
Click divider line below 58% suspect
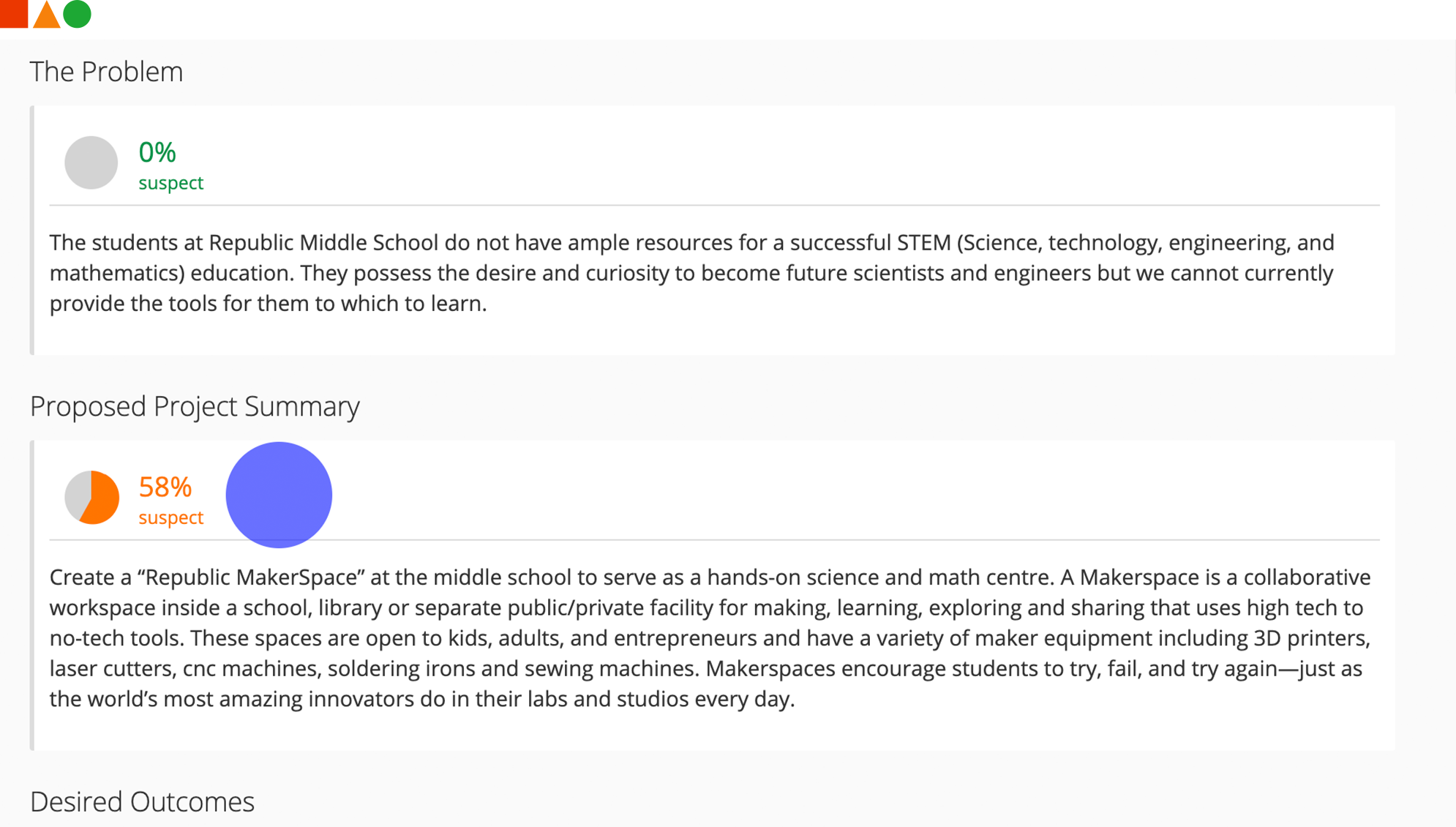coord(805,540)
